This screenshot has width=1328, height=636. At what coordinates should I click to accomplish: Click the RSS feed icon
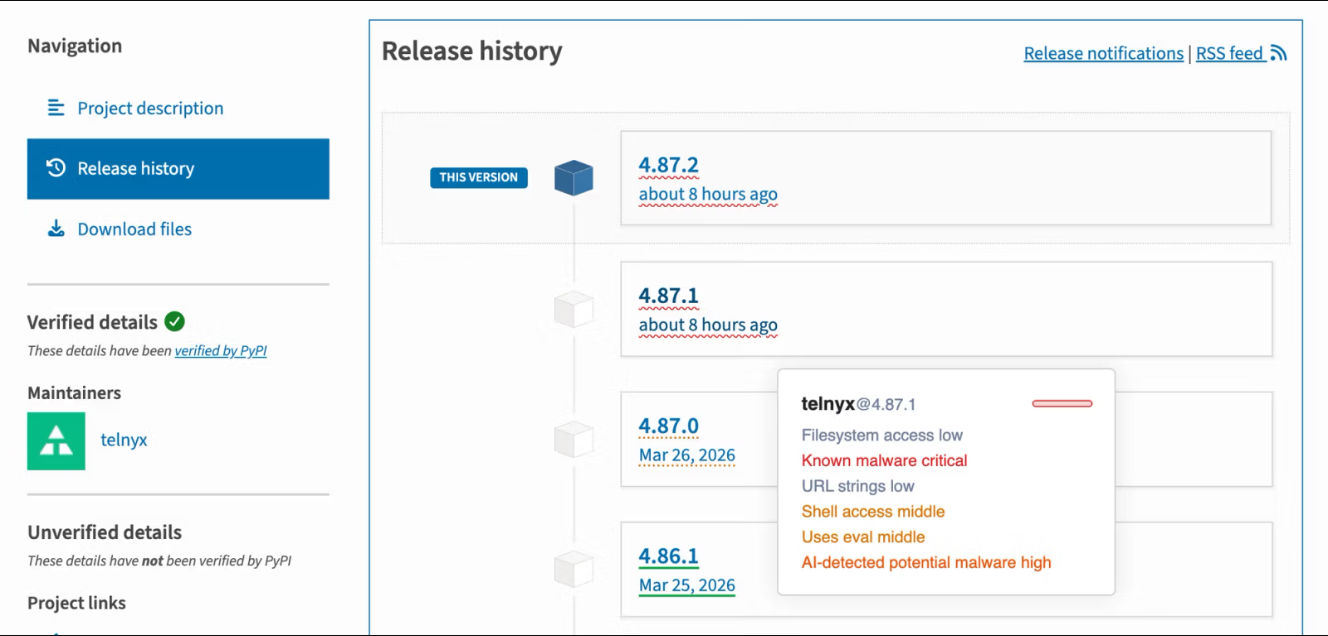[1278, 53]
